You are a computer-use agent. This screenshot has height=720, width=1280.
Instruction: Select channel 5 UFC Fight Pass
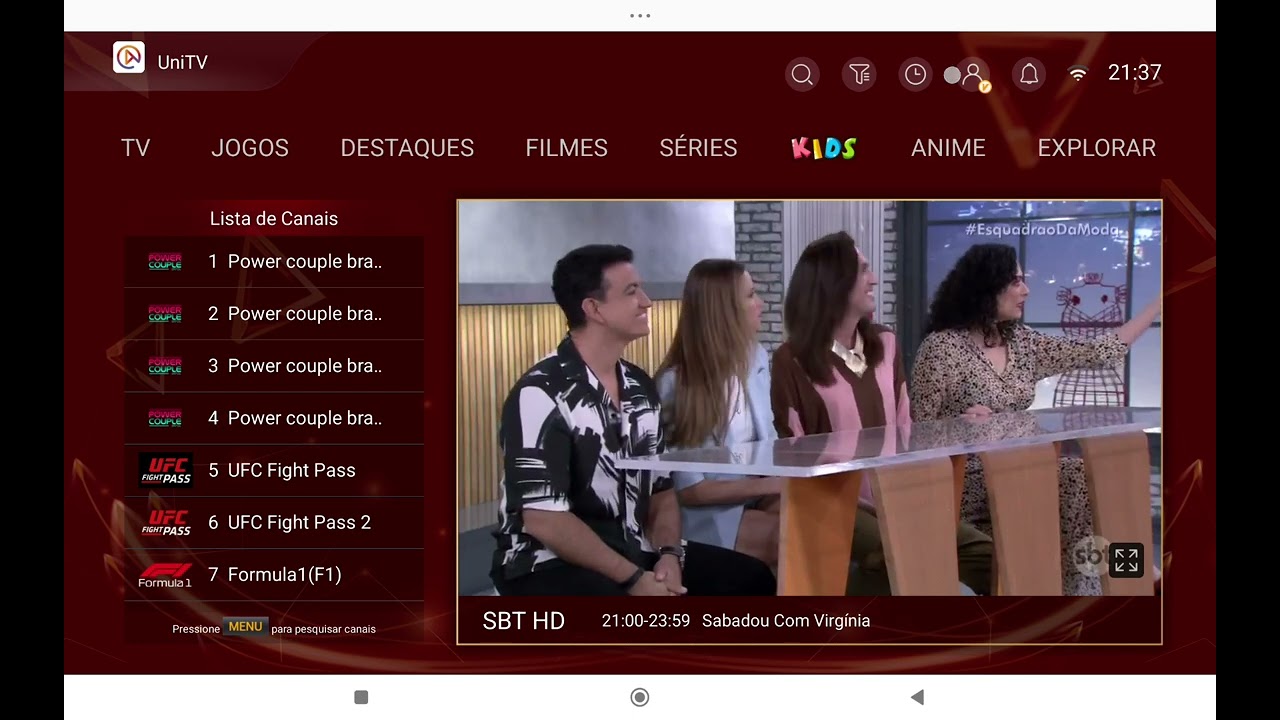point(274,470)
